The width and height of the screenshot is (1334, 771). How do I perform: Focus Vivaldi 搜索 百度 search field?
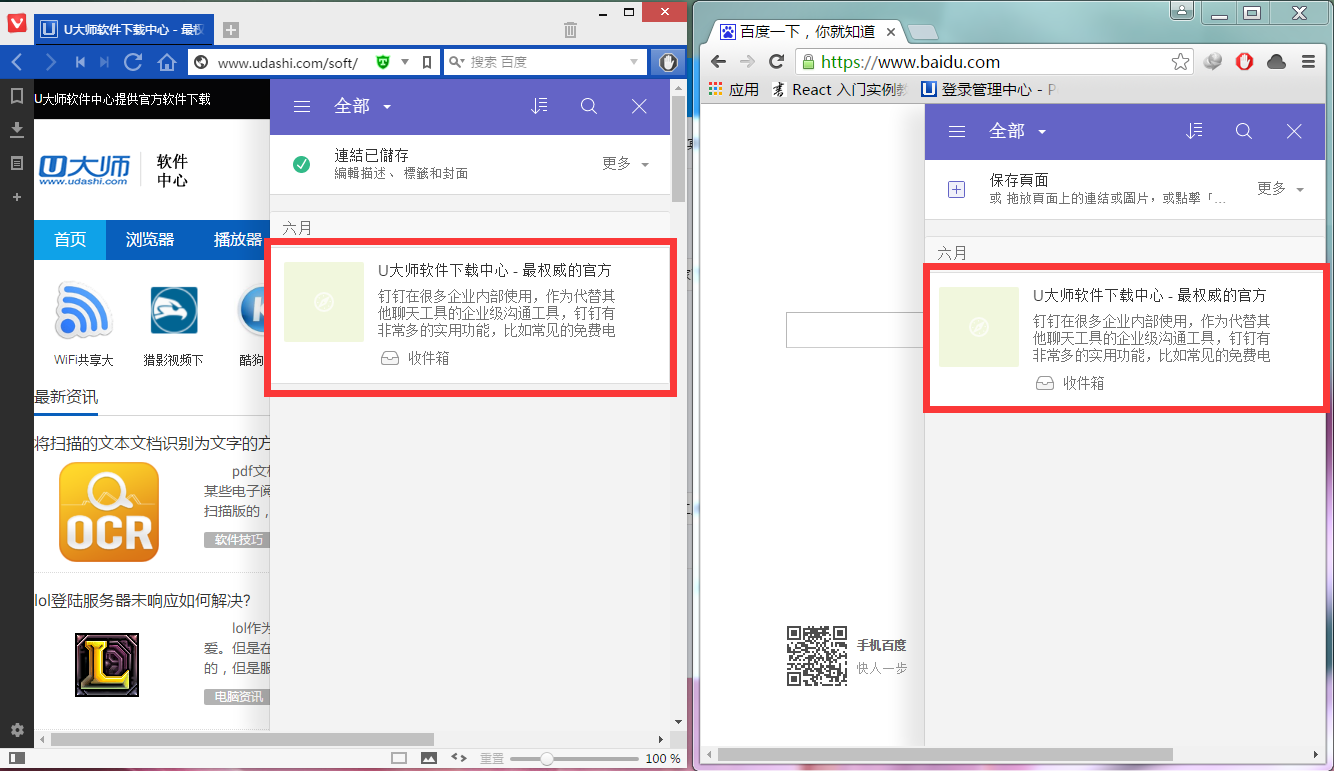(545, 62)
